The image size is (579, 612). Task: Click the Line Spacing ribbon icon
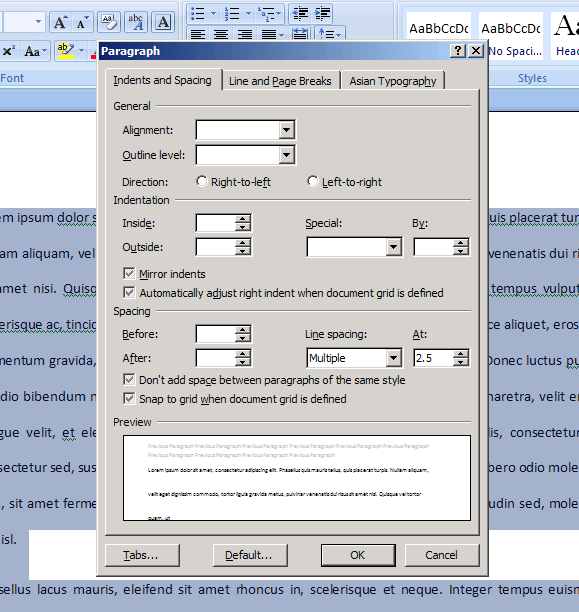(x=326, y=34)
